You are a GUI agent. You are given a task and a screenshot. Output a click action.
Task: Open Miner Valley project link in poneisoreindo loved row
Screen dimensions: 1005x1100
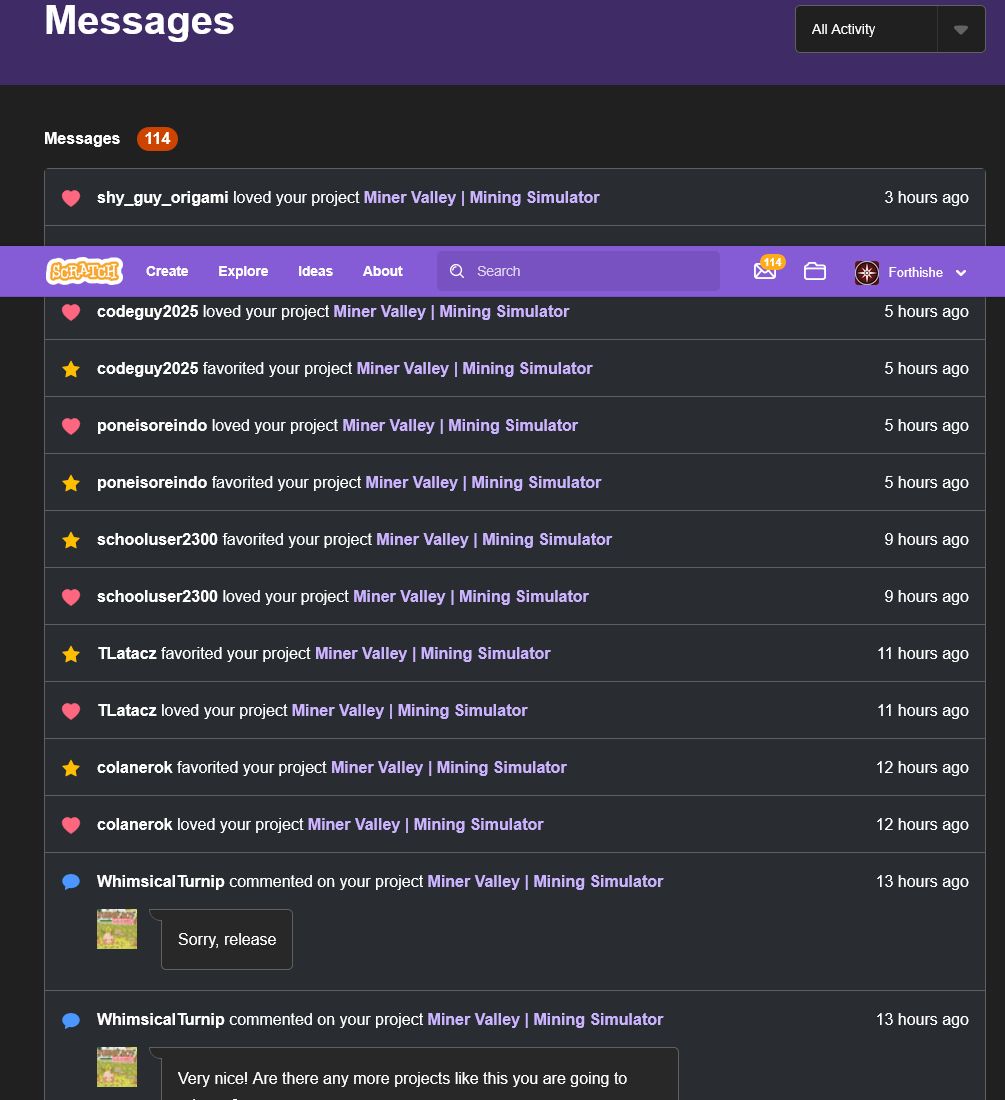tap(460, 425)
